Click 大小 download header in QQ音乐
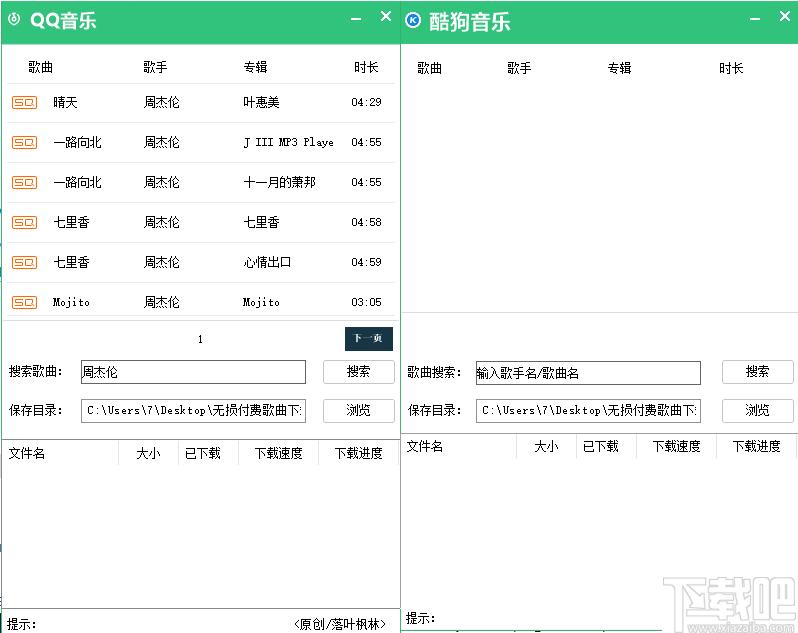 point(148,453)
